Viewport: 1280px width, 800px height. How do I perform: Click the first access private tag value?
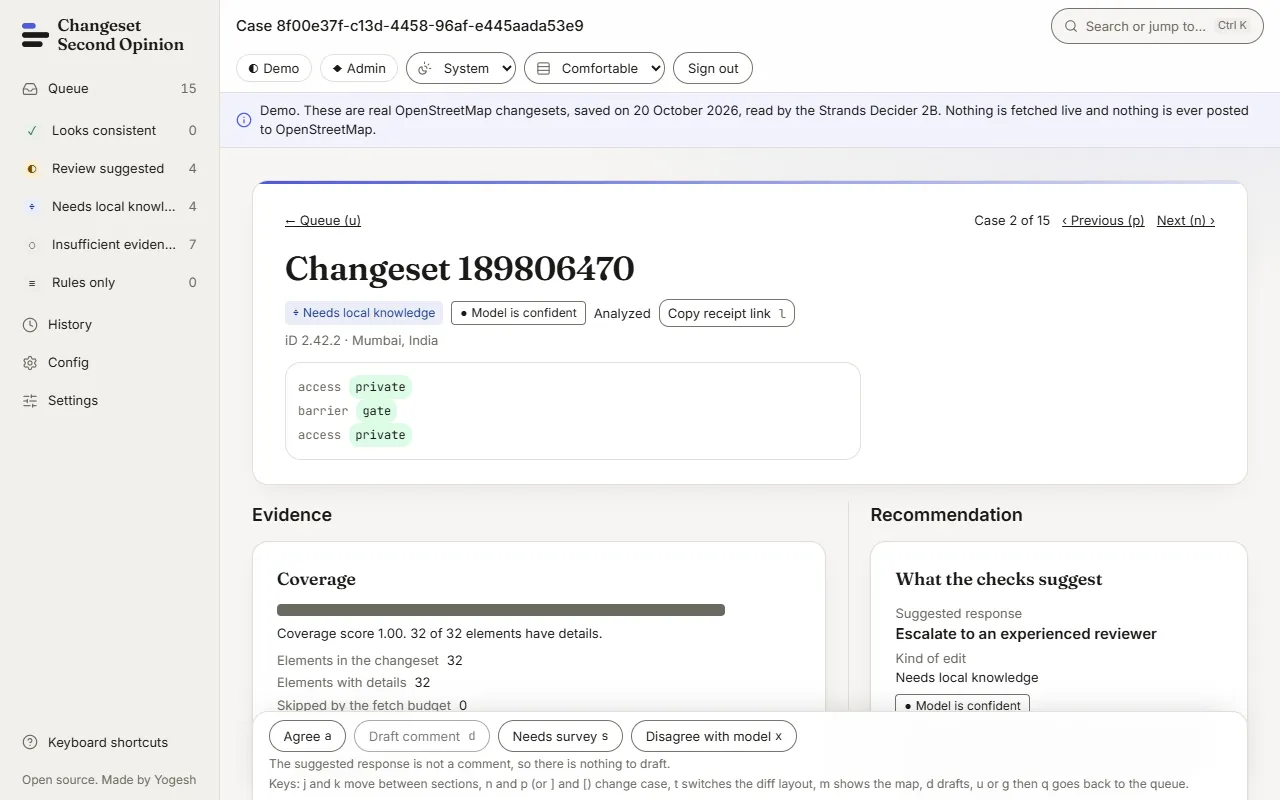tap(380, 387)
